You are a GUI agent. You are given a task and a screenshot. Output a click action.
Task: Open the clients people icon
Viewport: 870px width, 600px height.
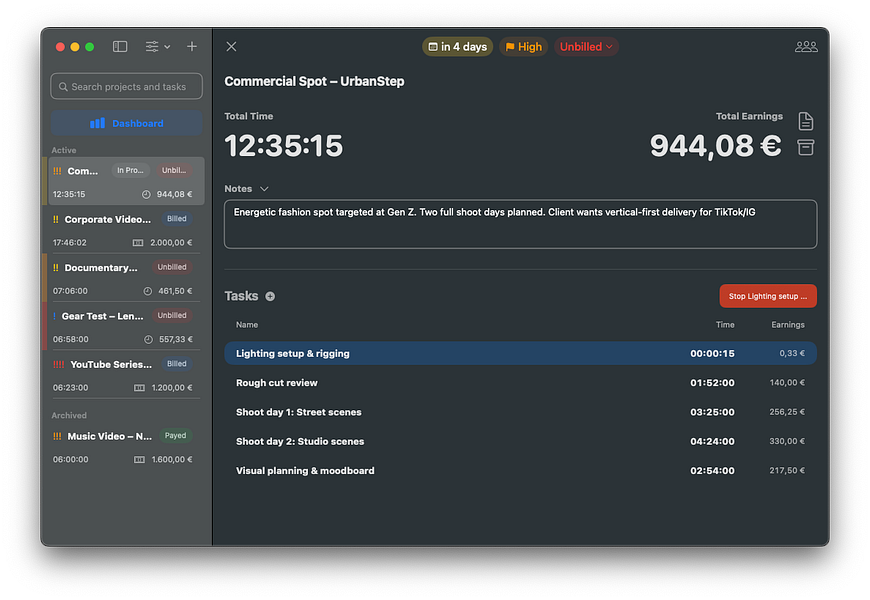(806, 47)
